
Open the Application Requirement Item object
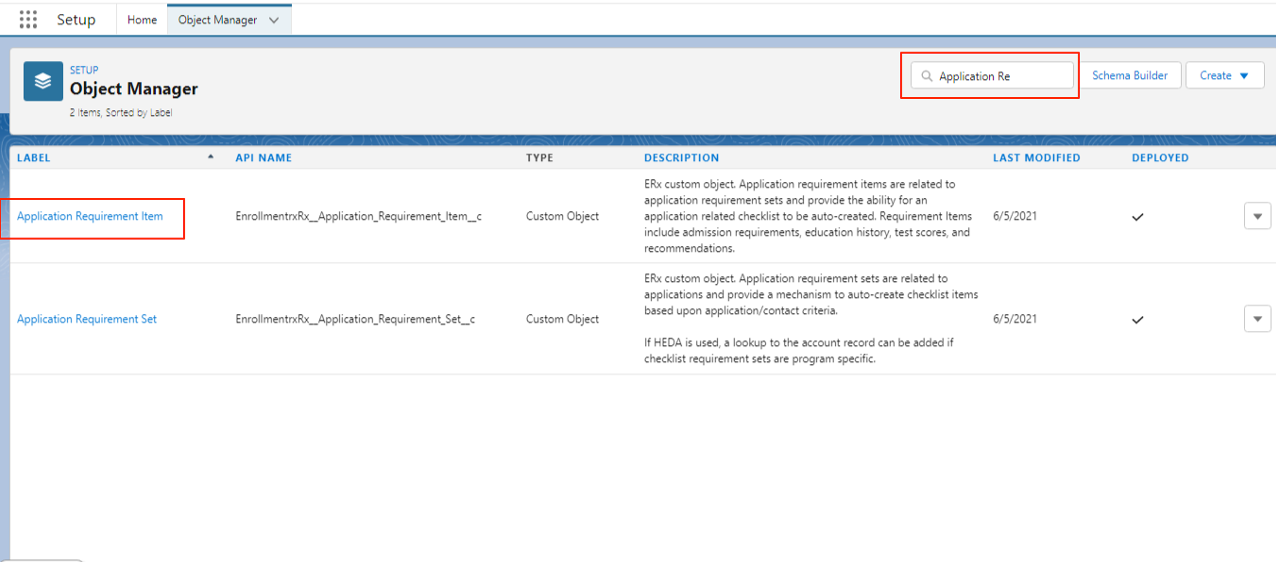click(90, 216)
